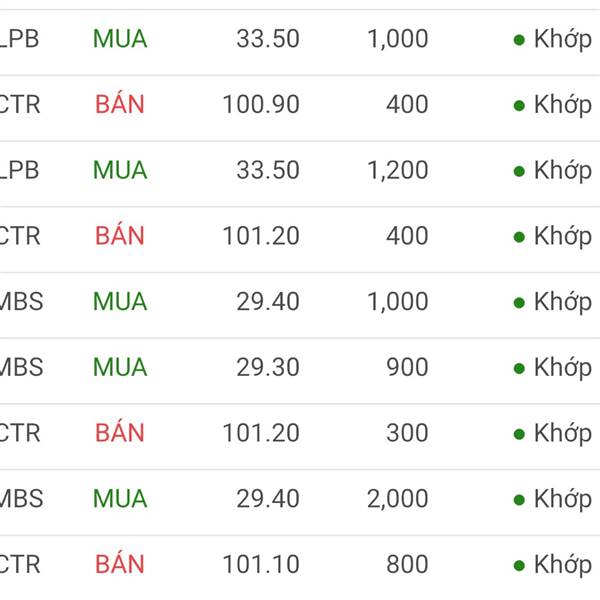This screenshot has width=600, height=600.
Task: Select MUA label on LPB 1,000 order
Action: pos(120,39)
